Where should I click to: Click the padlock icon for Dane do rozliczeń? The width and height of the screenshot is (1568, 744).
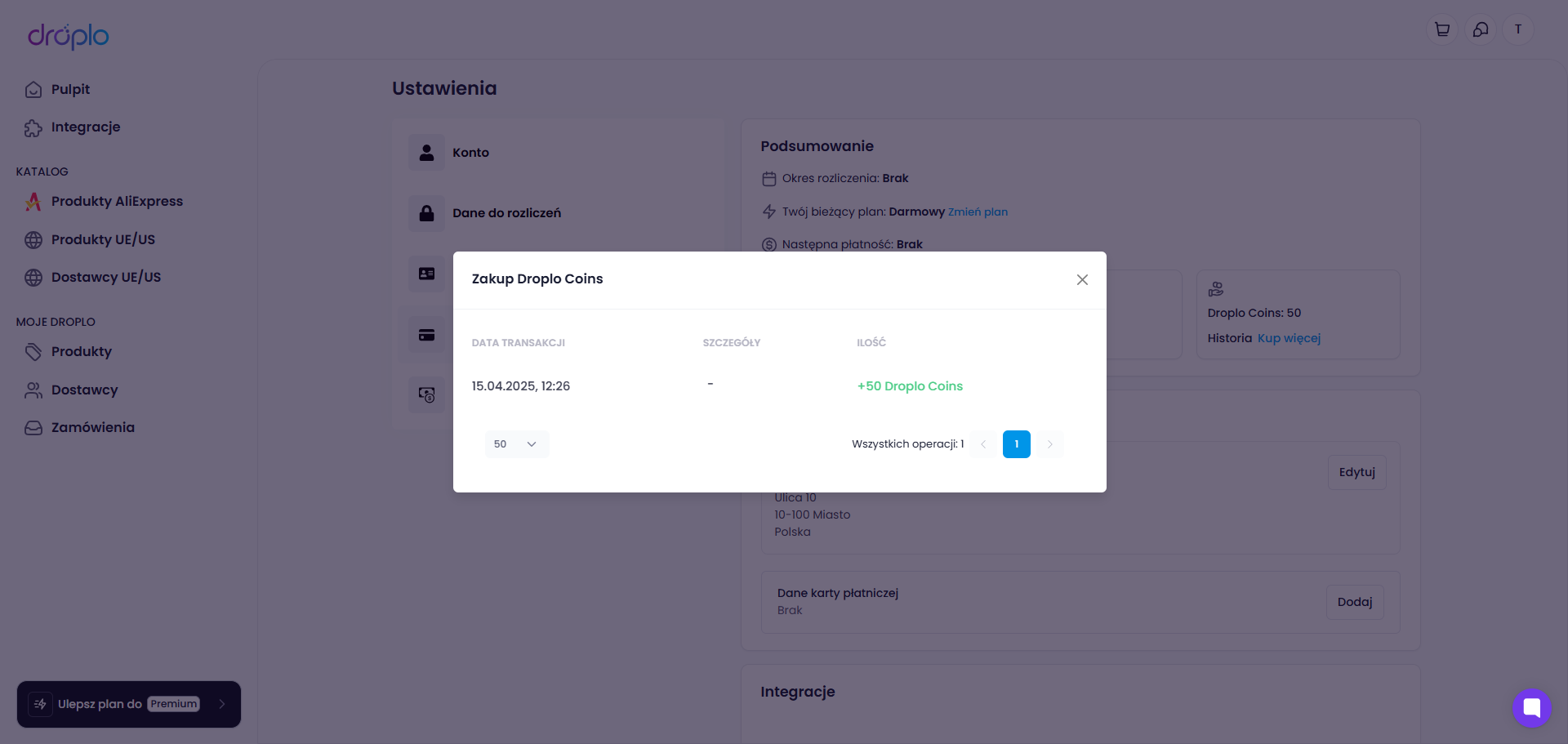426,213
